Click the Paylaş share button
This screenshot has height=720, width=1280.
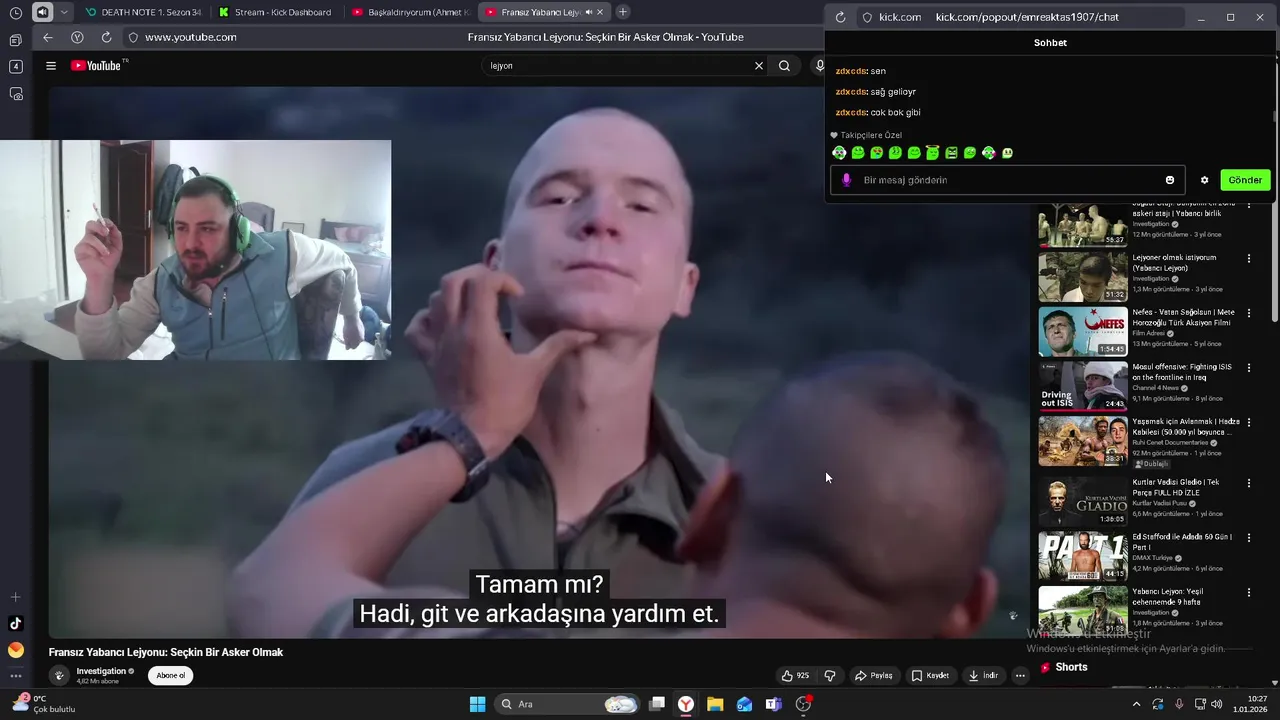(x=874, y=676)
